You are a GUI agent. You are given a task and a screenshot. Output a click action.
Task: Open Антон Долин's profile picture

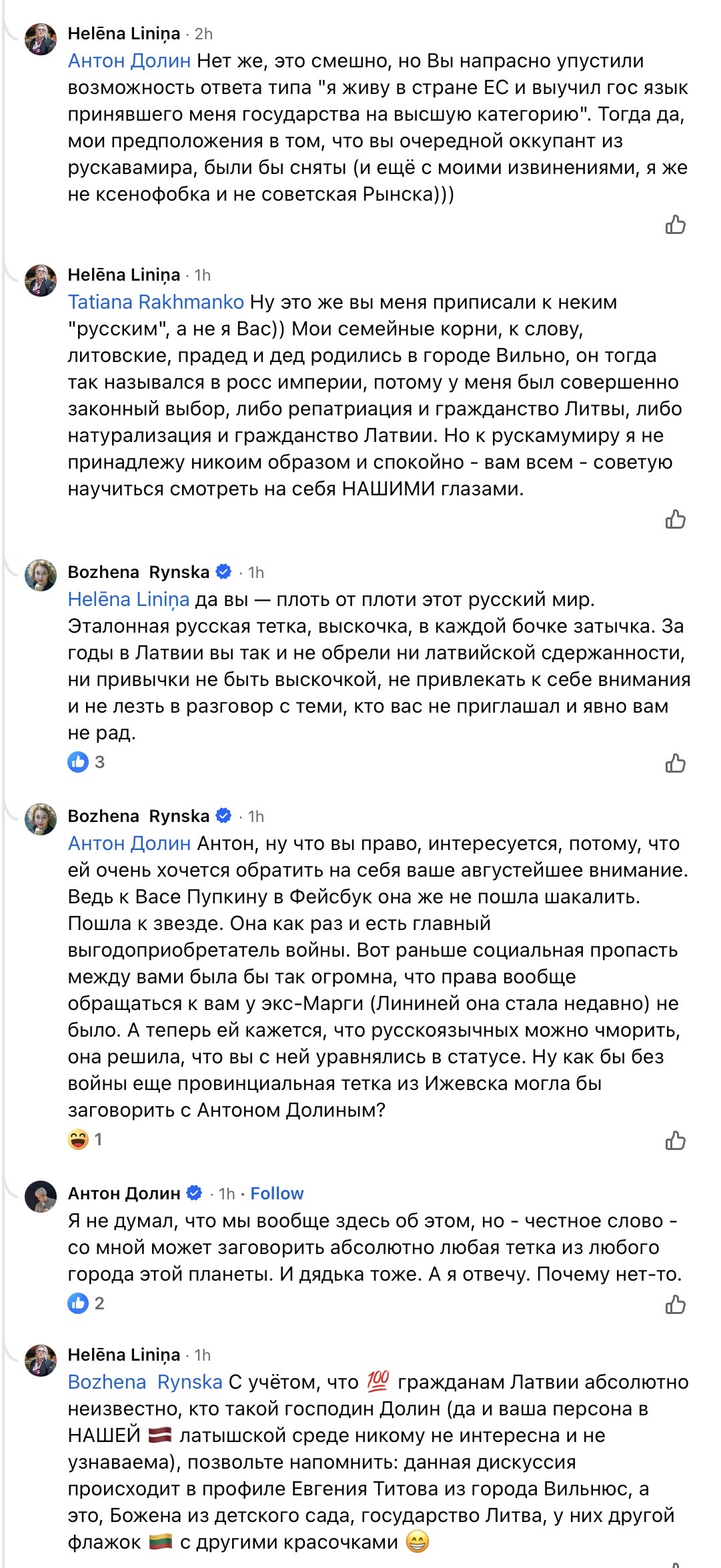41,1197
